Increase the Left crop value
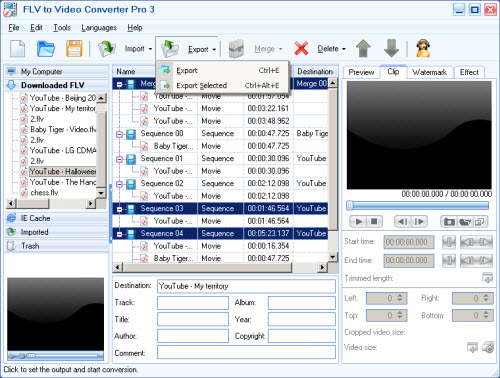Image resolution: width=500 pixels, height=378 pixels. 400,295
